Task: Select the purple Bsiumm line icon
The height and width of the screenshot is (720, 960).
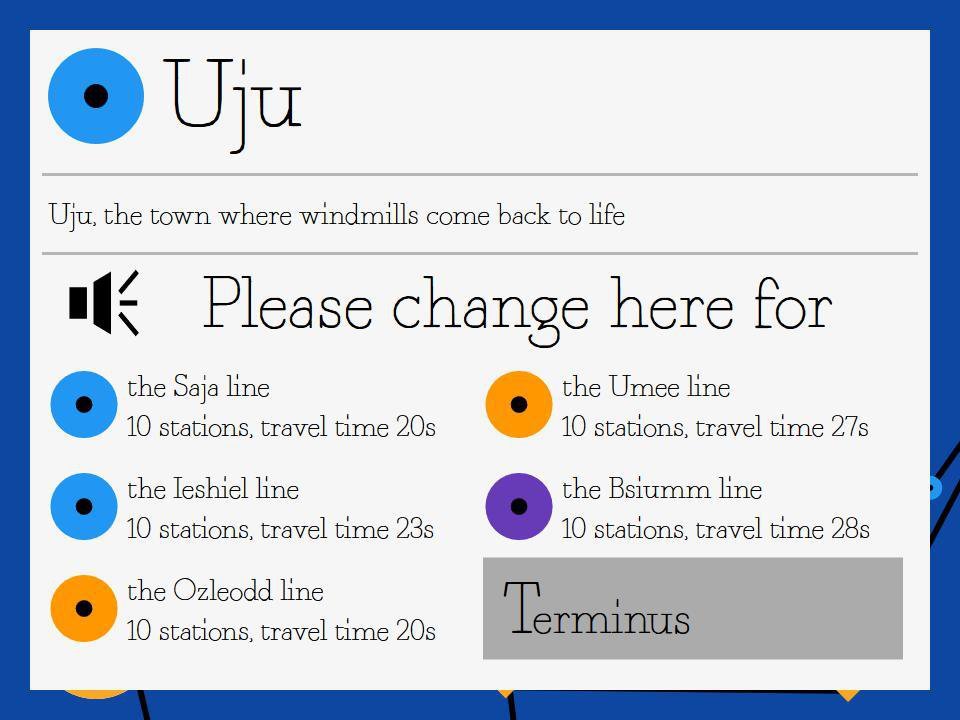Action: coord(519,506)
